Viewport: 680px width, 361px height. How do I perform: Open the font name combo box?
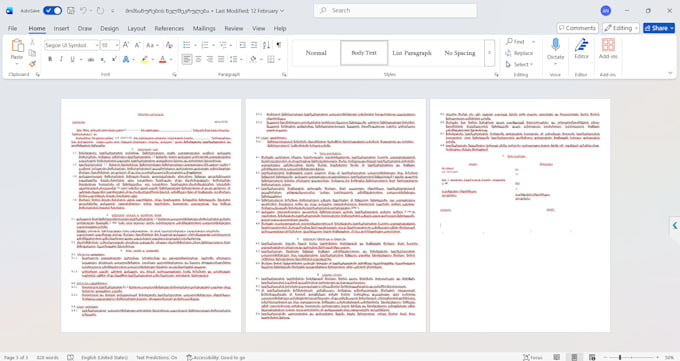click(71, 45)
